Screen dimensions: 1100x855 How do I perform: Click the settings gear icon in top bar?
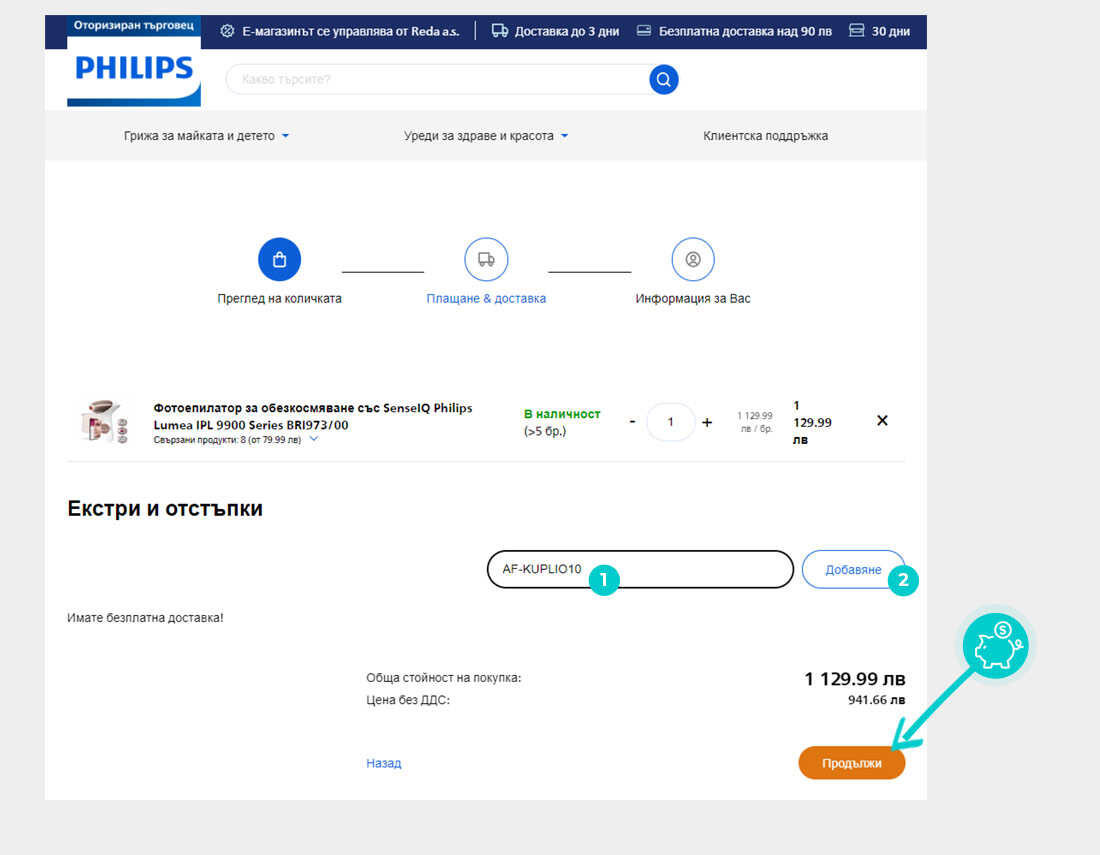click(x=227, y=31)
